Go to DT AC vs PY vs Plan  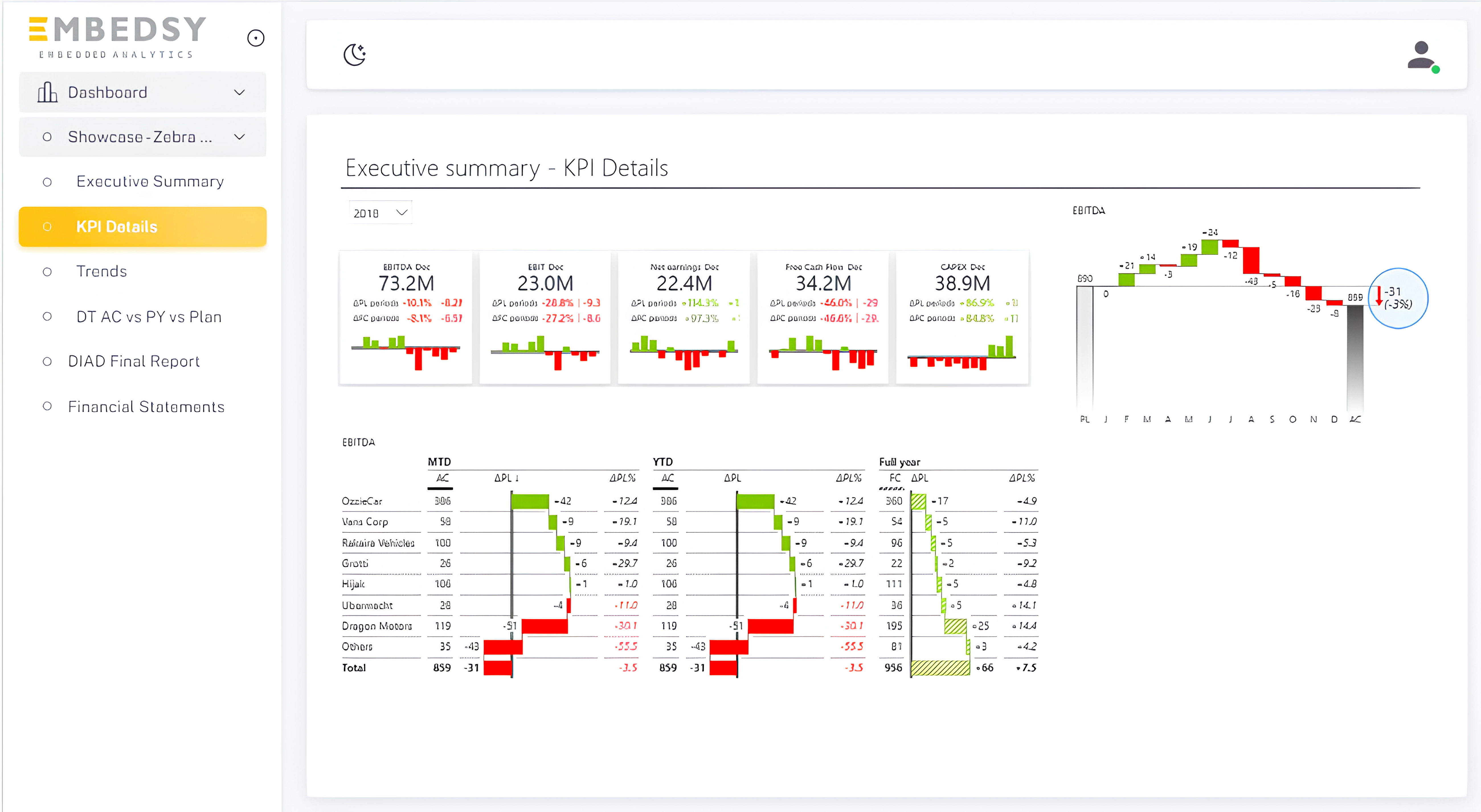[x=148, y=317]
